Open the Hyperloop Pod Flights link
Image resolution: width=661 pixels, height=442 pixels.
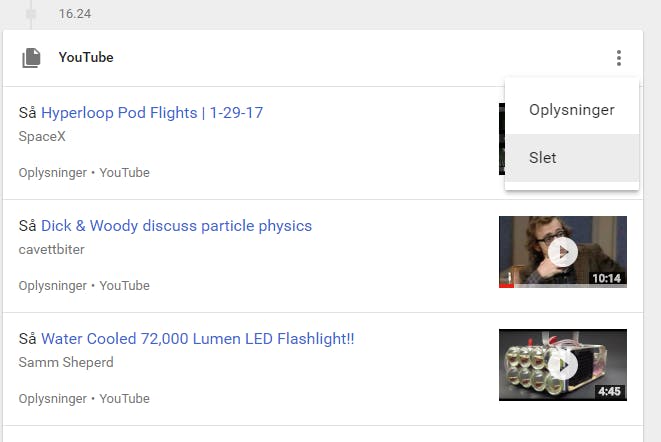pos(152,113)
